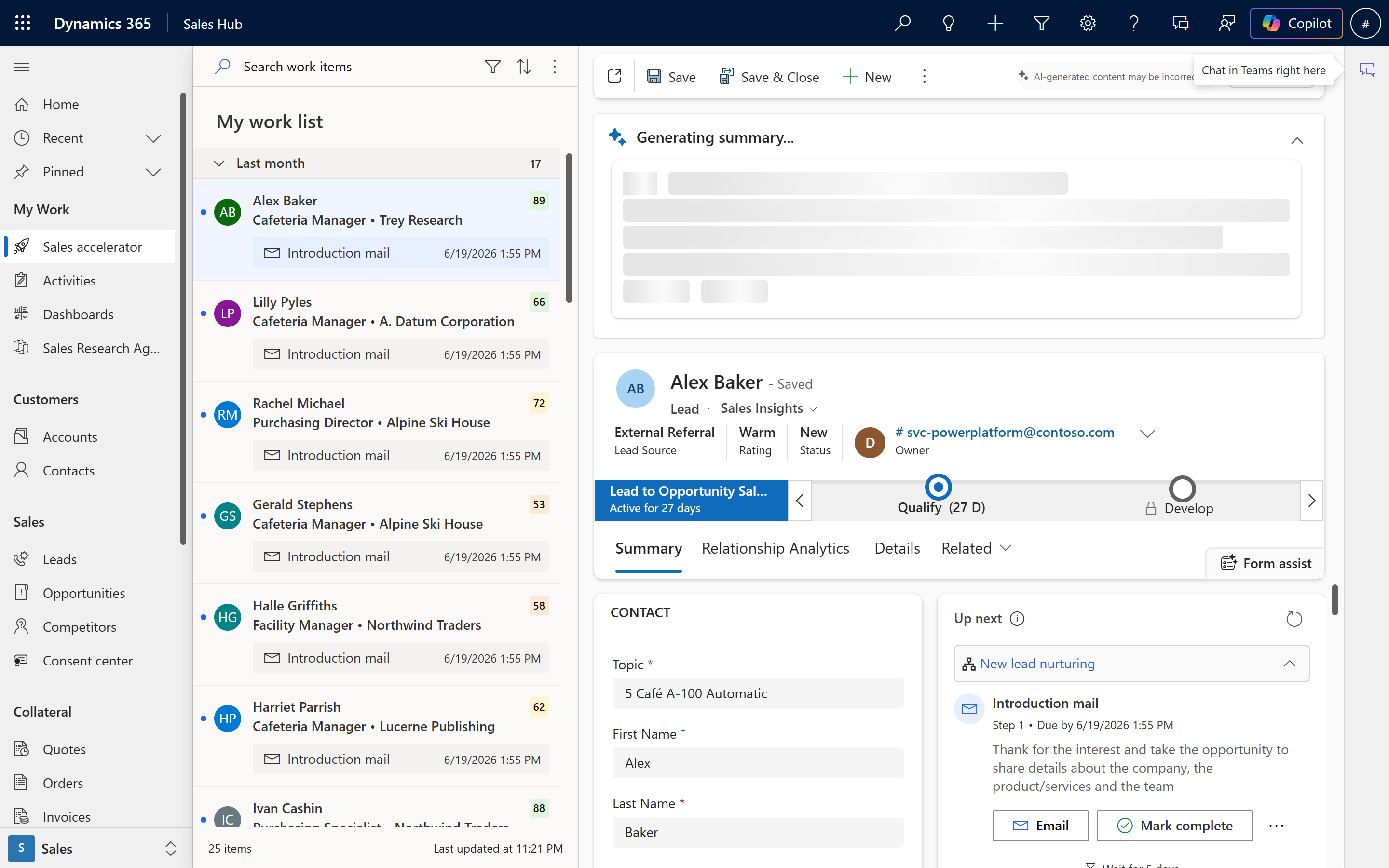Click the Up next info icon
This screenshot has width=1389, height=868.
coord(1017,618)
